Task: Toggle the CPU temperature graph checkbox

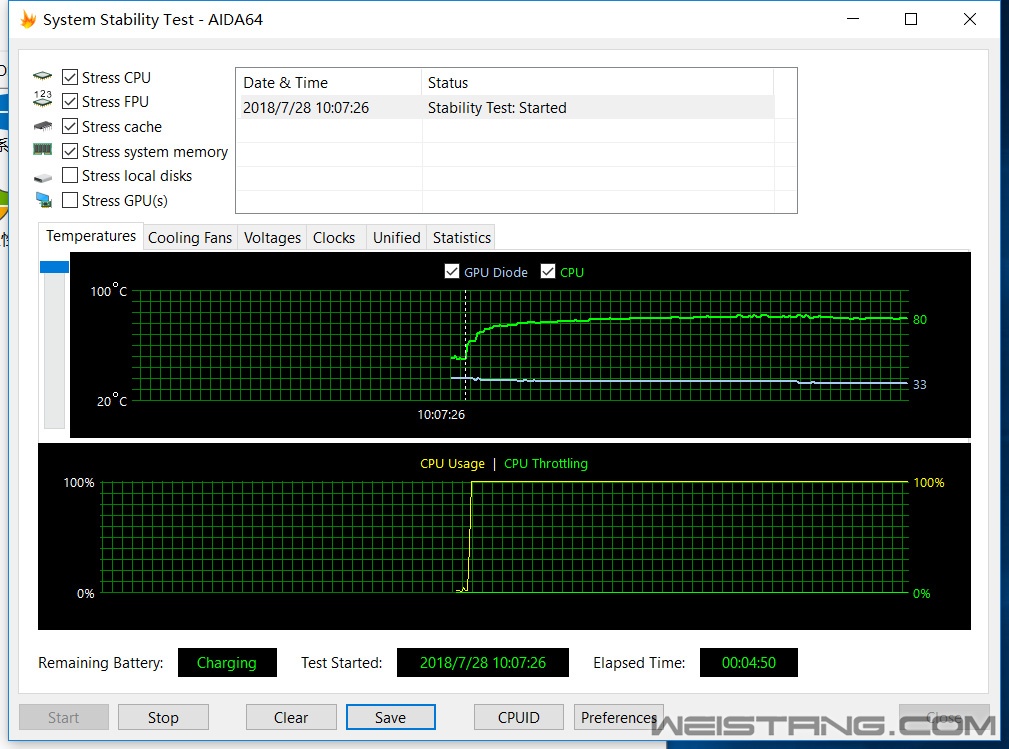Action: tap(548, 272)
